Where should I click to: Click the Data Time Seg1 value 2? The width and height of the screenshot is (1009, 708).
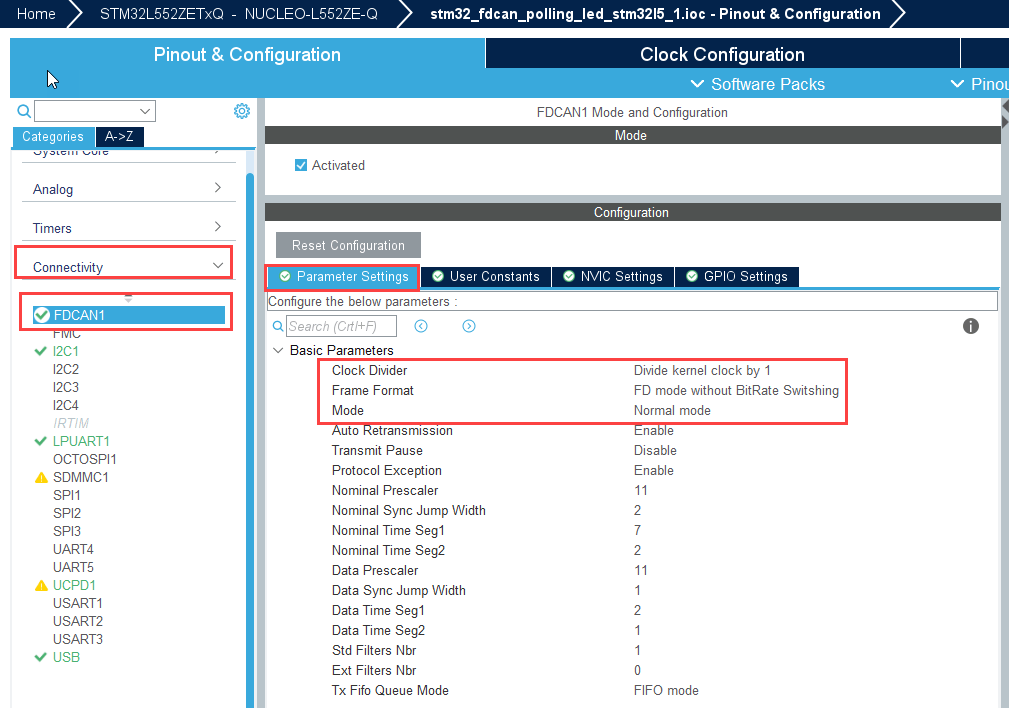(x=637, y=610)
